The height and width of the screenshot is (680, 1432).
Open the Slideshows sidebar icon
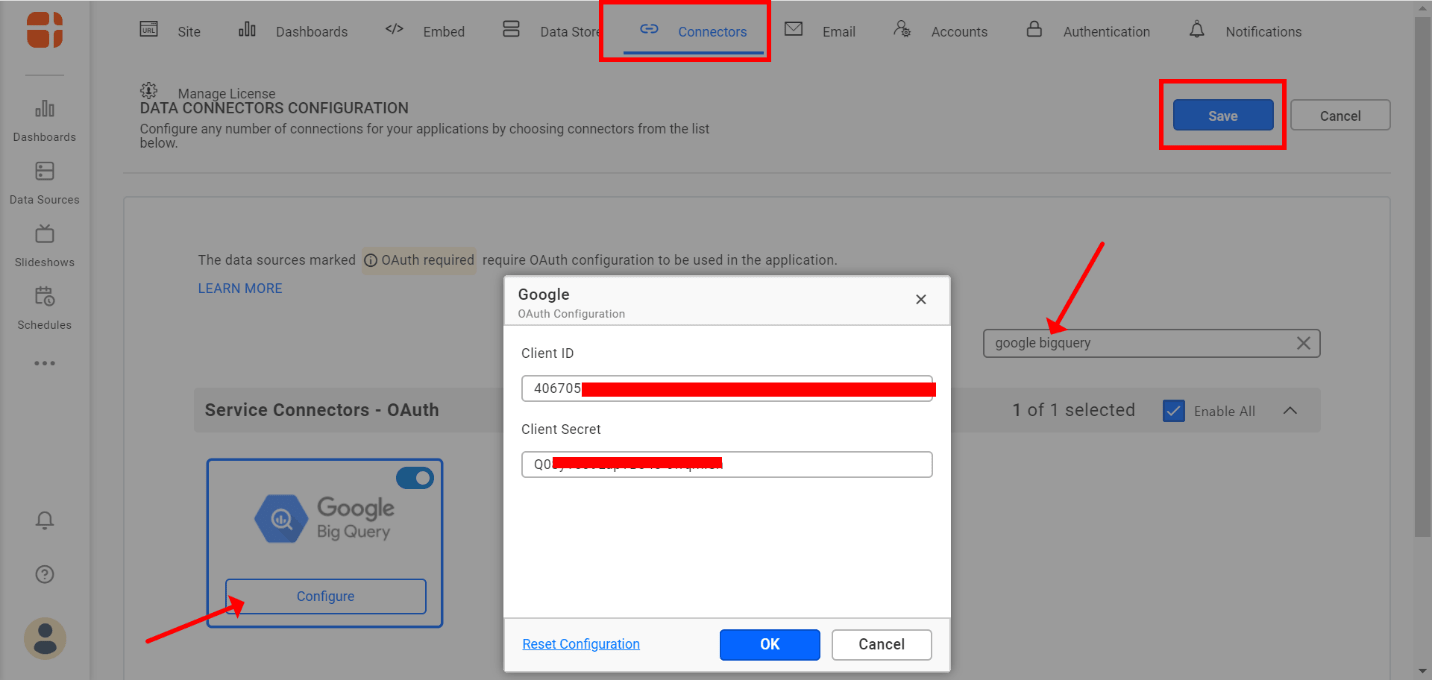pos(44,235)
